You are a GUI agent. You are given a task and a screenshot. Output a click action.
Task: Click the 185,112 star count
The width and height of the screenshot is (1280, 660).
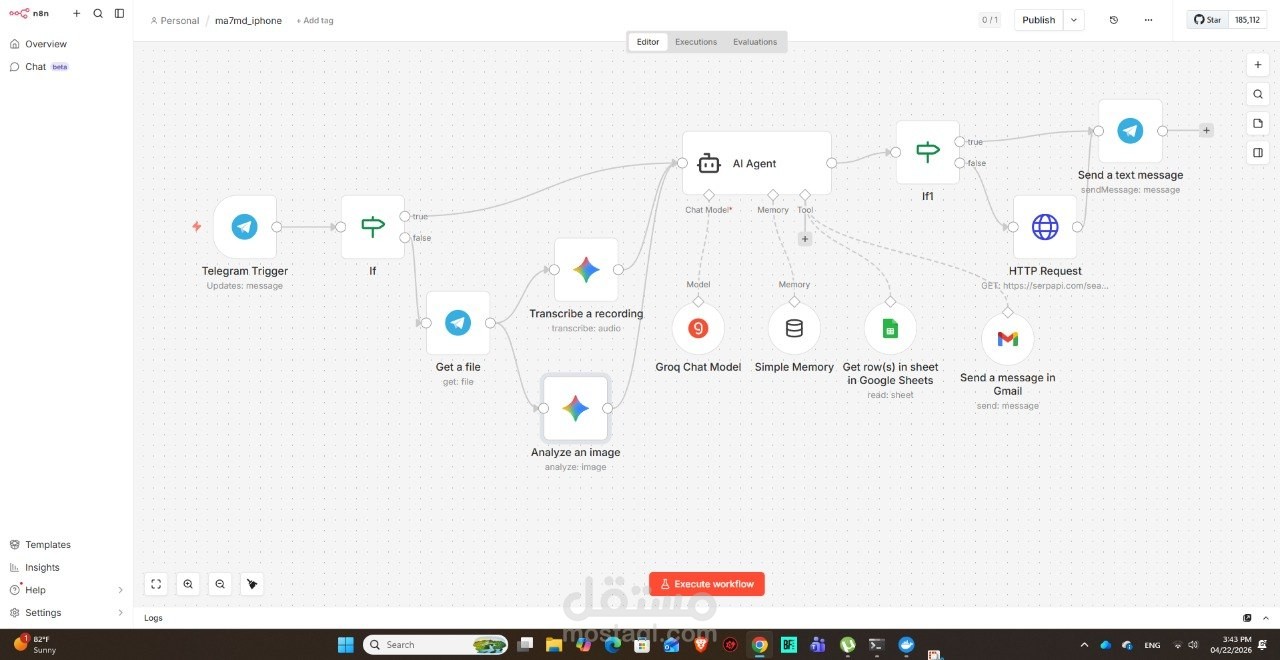(1247, 20)
